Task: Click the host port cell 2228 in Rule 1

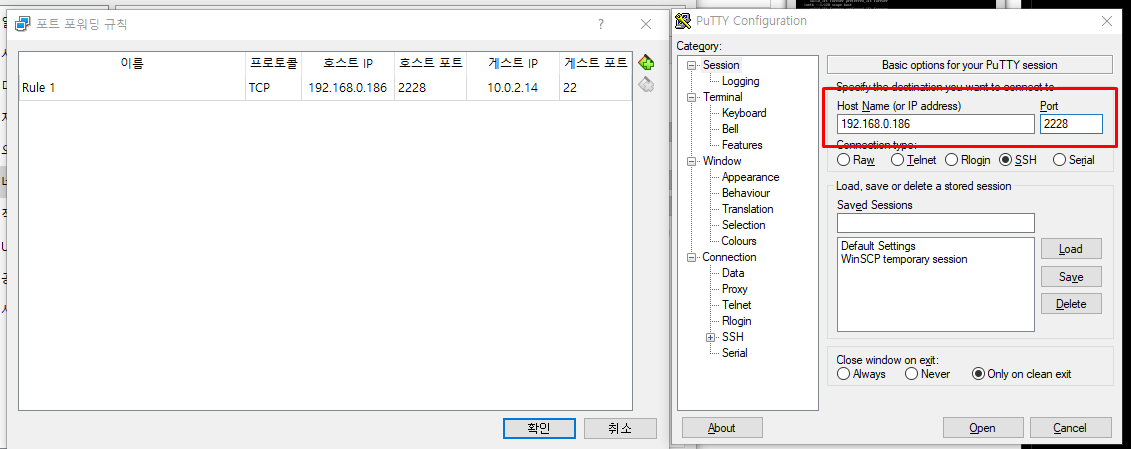Action: pyautogui.click(x=431, y=88)
